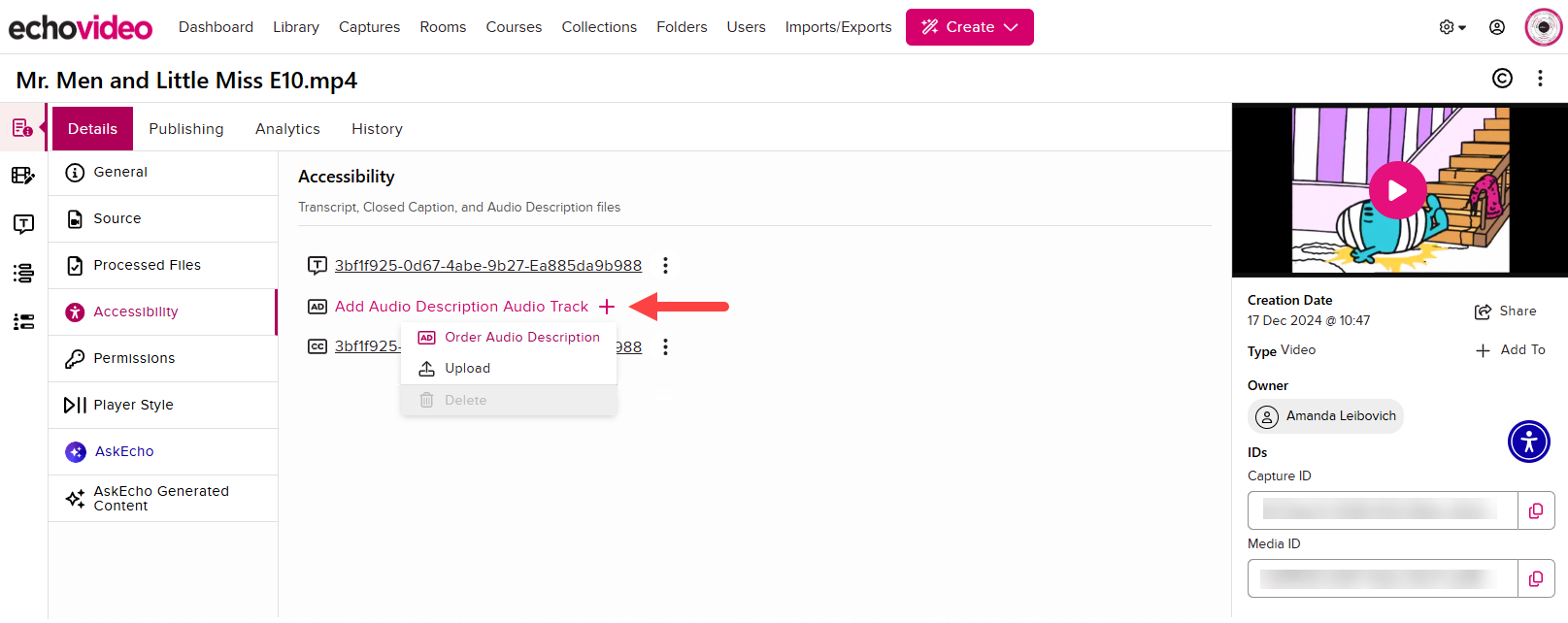This screenshot has width=1568, height=623.
Task: Open the media more-options menu by title
Action: pyautogui.click(x=1540, y=79)
